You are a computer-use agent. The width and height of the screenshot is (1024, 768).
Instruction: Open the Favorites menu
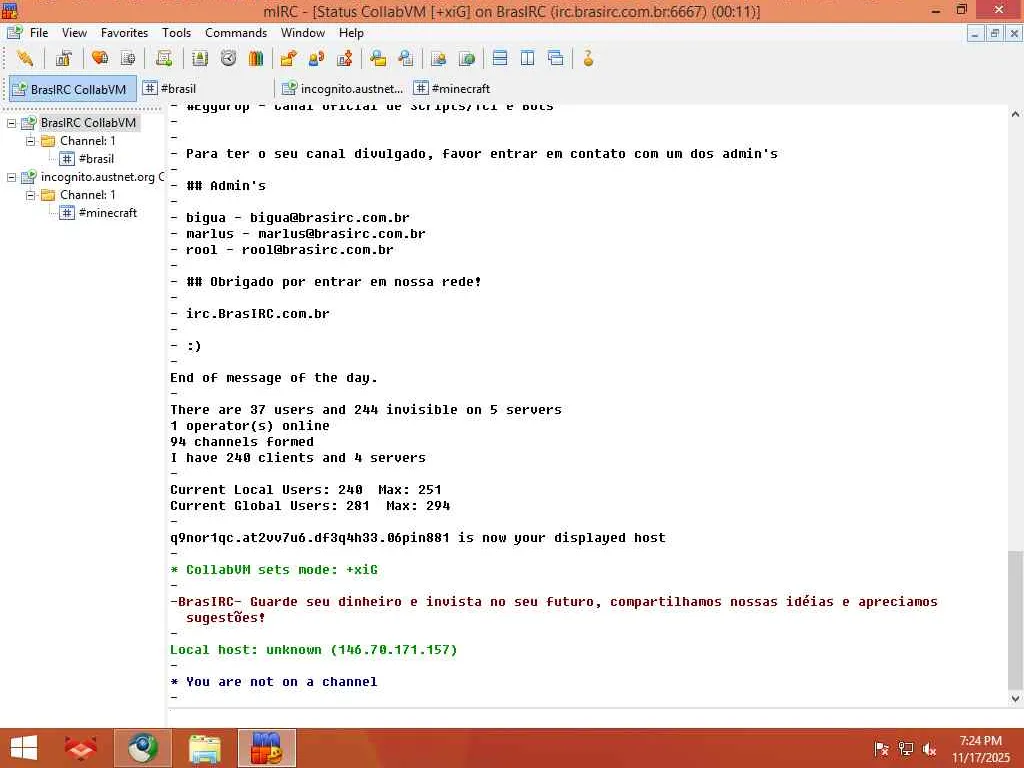[x=124, y=33]
